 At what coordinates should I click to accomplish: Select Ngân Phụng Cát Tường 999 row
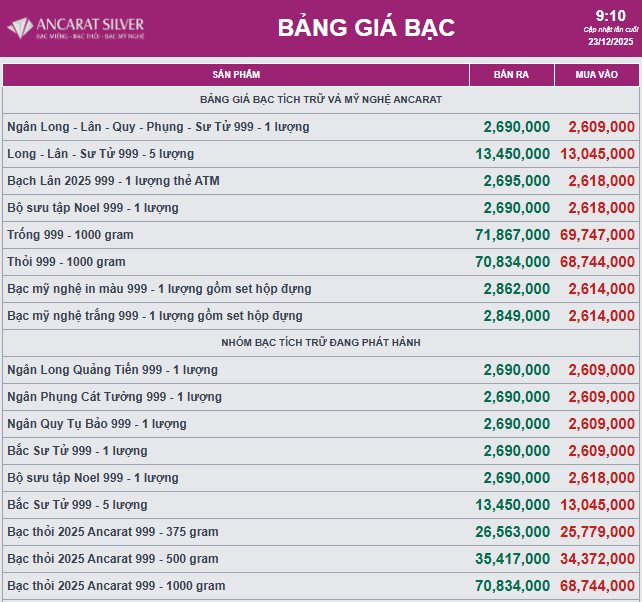(x=114, y=397)
